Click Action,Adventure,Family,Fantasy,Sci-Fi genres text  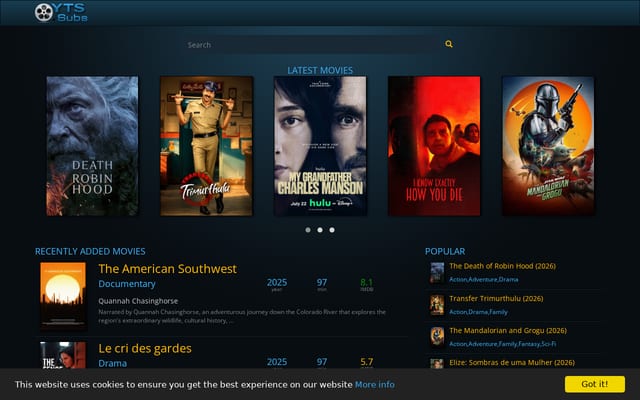click(x=502, y=344)
